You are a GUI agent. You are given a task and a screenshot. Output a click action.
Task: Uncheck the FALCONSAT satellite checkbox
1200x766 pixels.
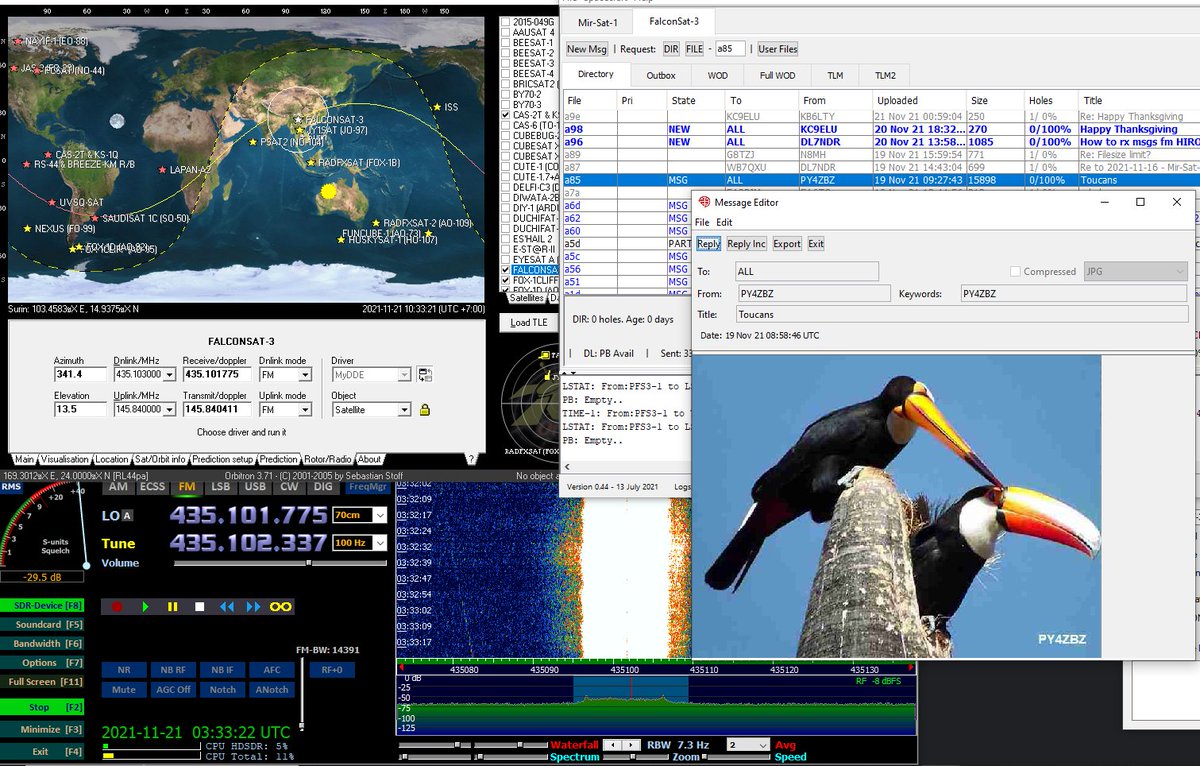coord(505,270)
